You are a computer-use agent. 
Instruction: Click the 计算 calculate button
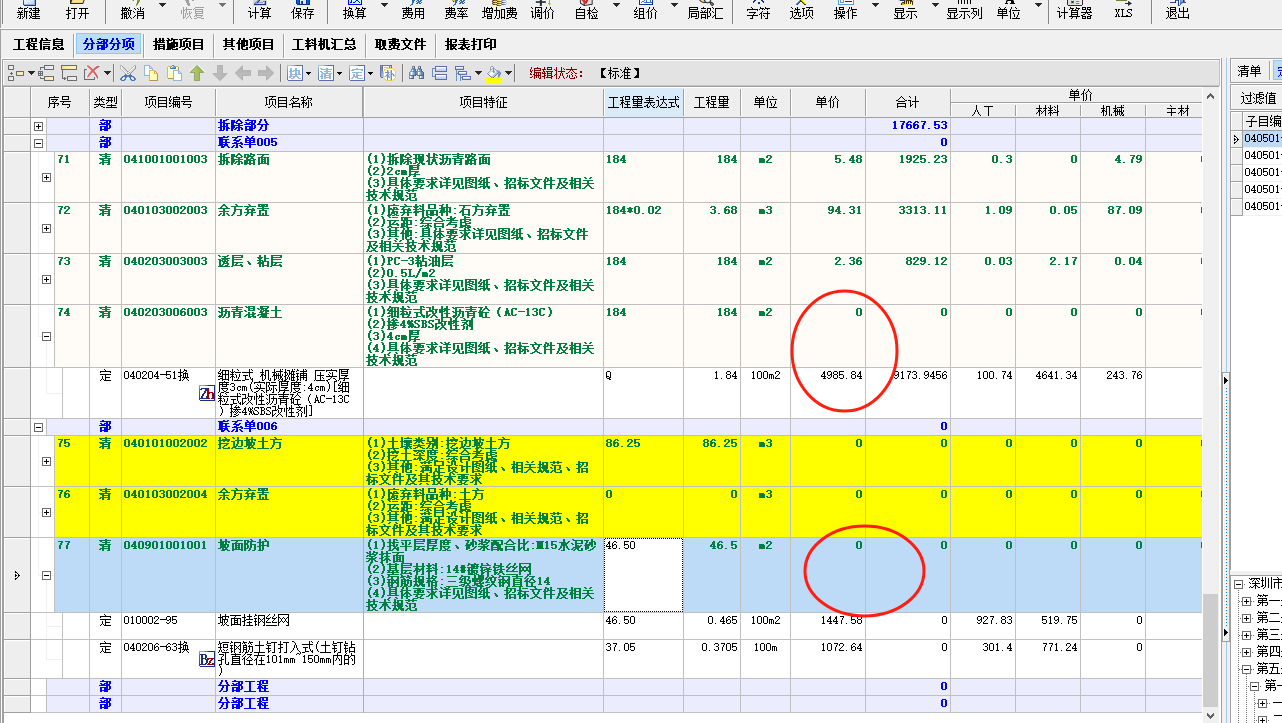coord(259,10)
